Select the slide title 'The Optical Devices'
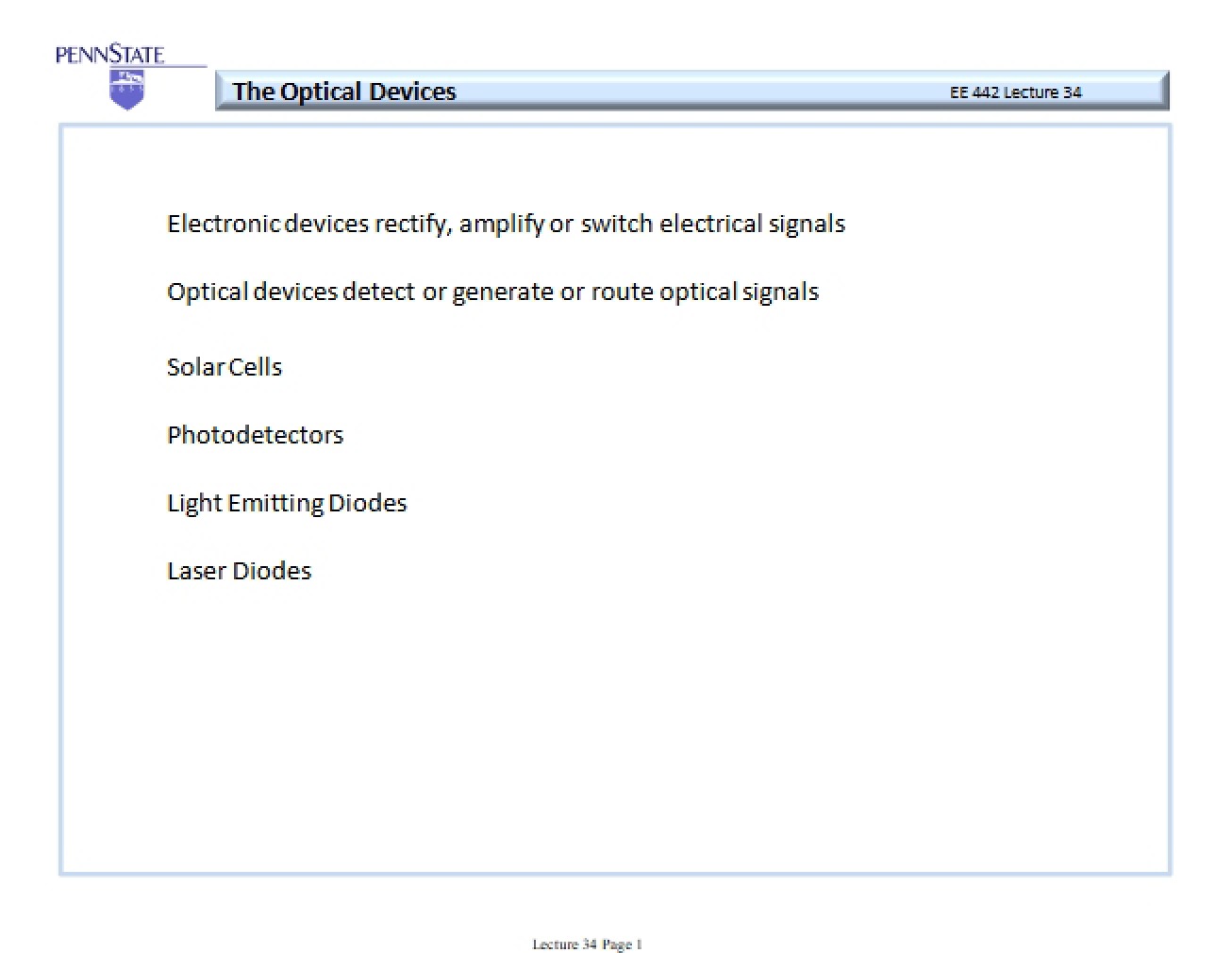 point(344,92)
